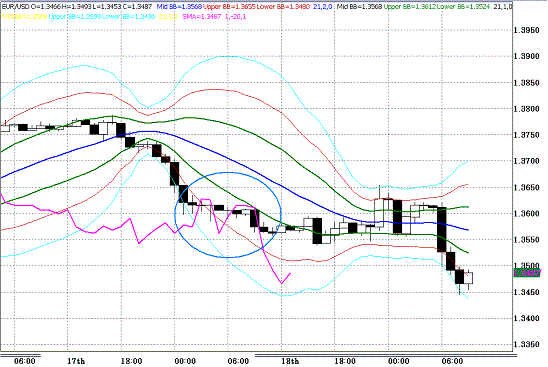
Task: Click the last 06:00 time axis label
Action: coord(452,361)
